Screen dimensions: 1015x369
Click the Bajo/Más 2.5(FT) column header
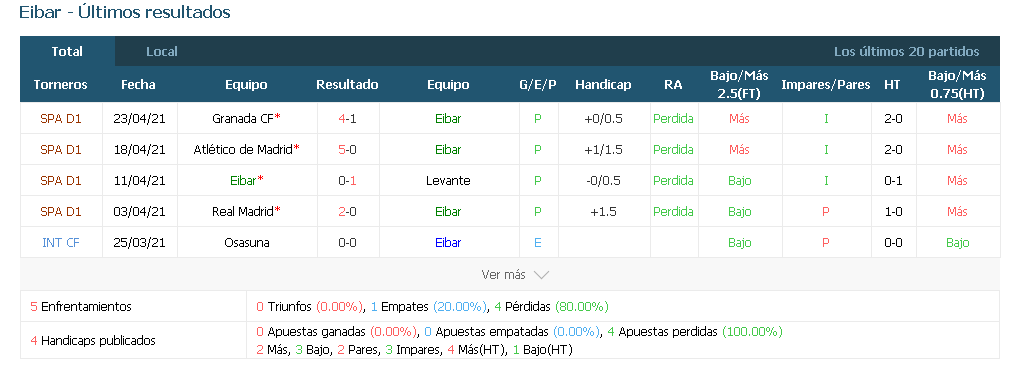pos(739,84)
